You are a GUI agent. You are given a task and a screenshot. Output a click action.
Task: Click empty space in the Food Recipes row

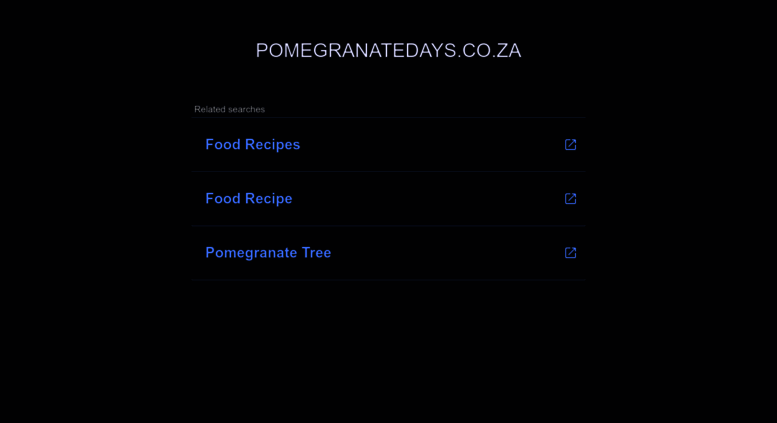click(431, 145)
